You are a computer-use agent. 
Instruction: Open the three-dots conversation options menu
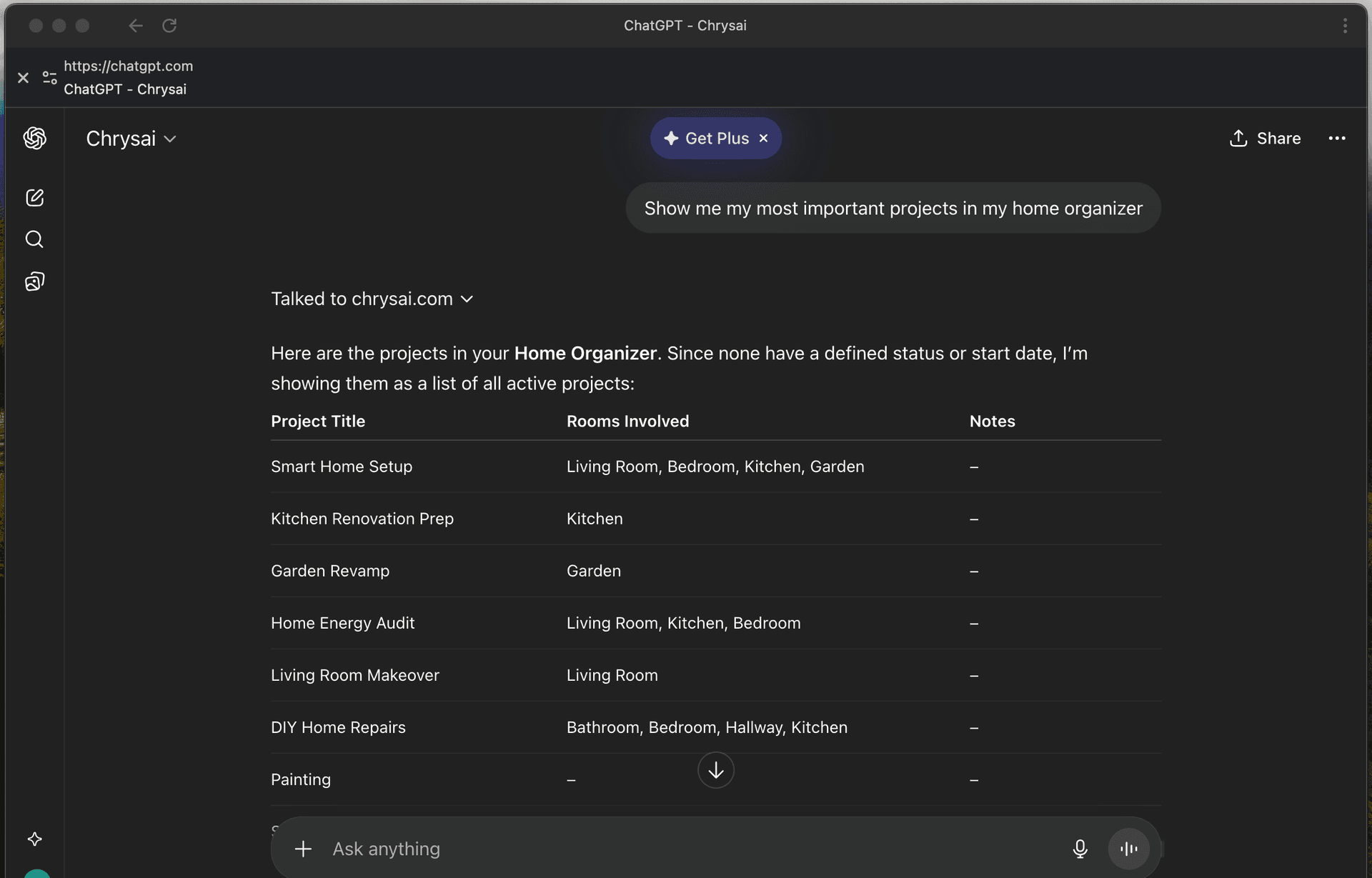[x=1336, y=139]
